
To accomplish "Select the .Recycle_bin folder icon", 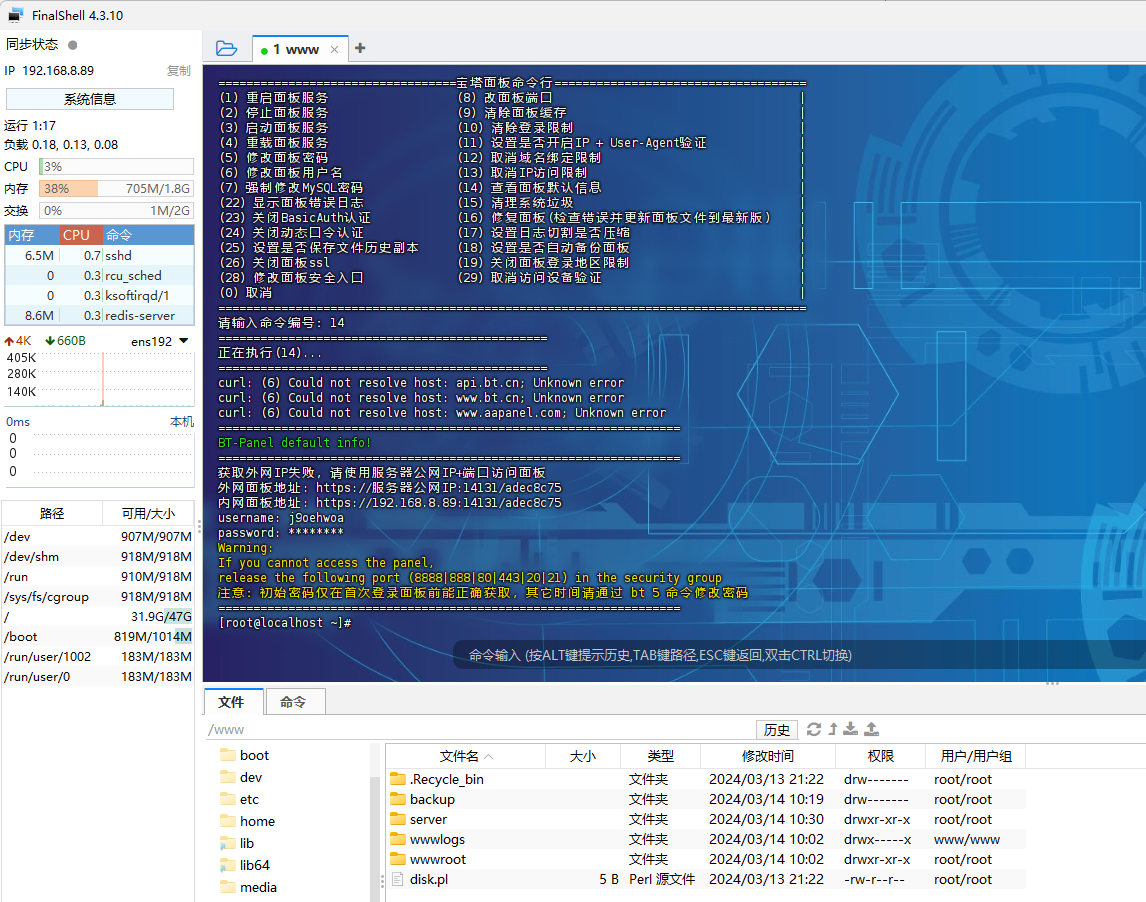I will 398,779.
